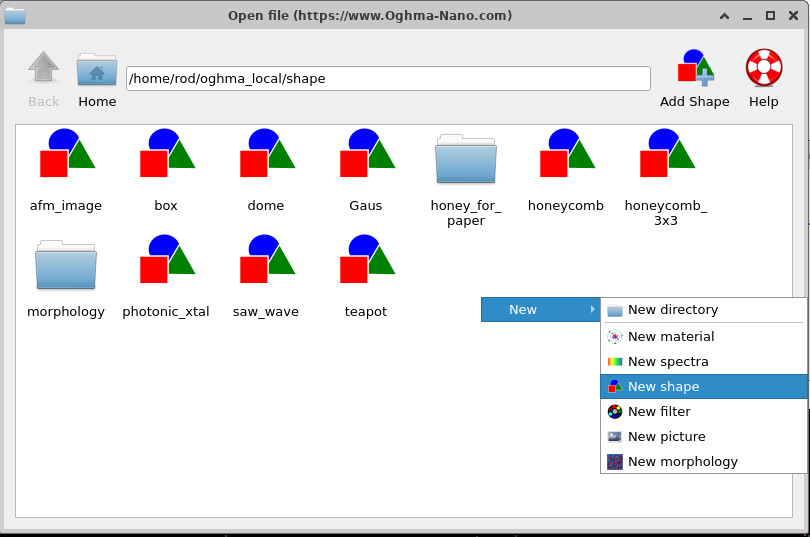Click the afm_image file name label

click(x=66, y=206)
